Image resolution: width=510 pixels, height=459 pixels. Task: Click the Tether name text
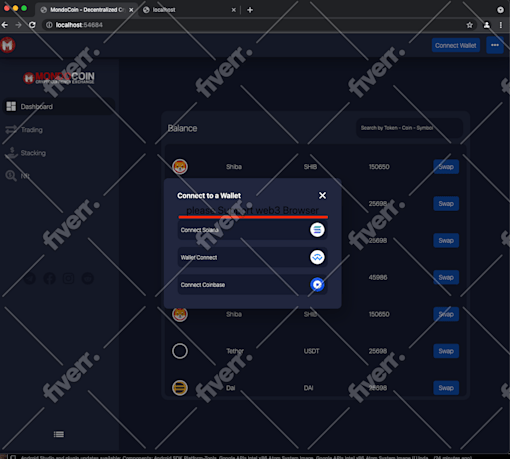coord(235,351)
